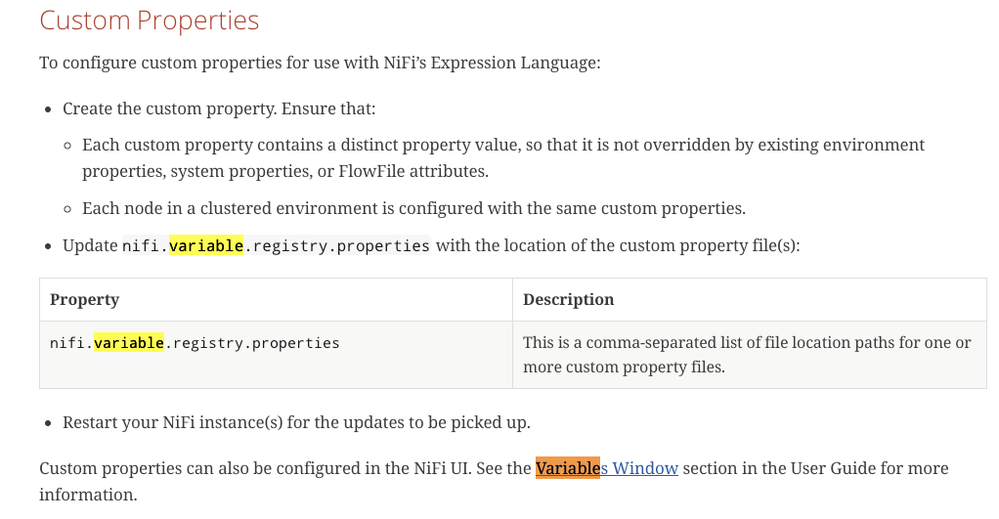Click the Custom Properties heading
Viewport: 999px width, 519px height.
(149, 21)
